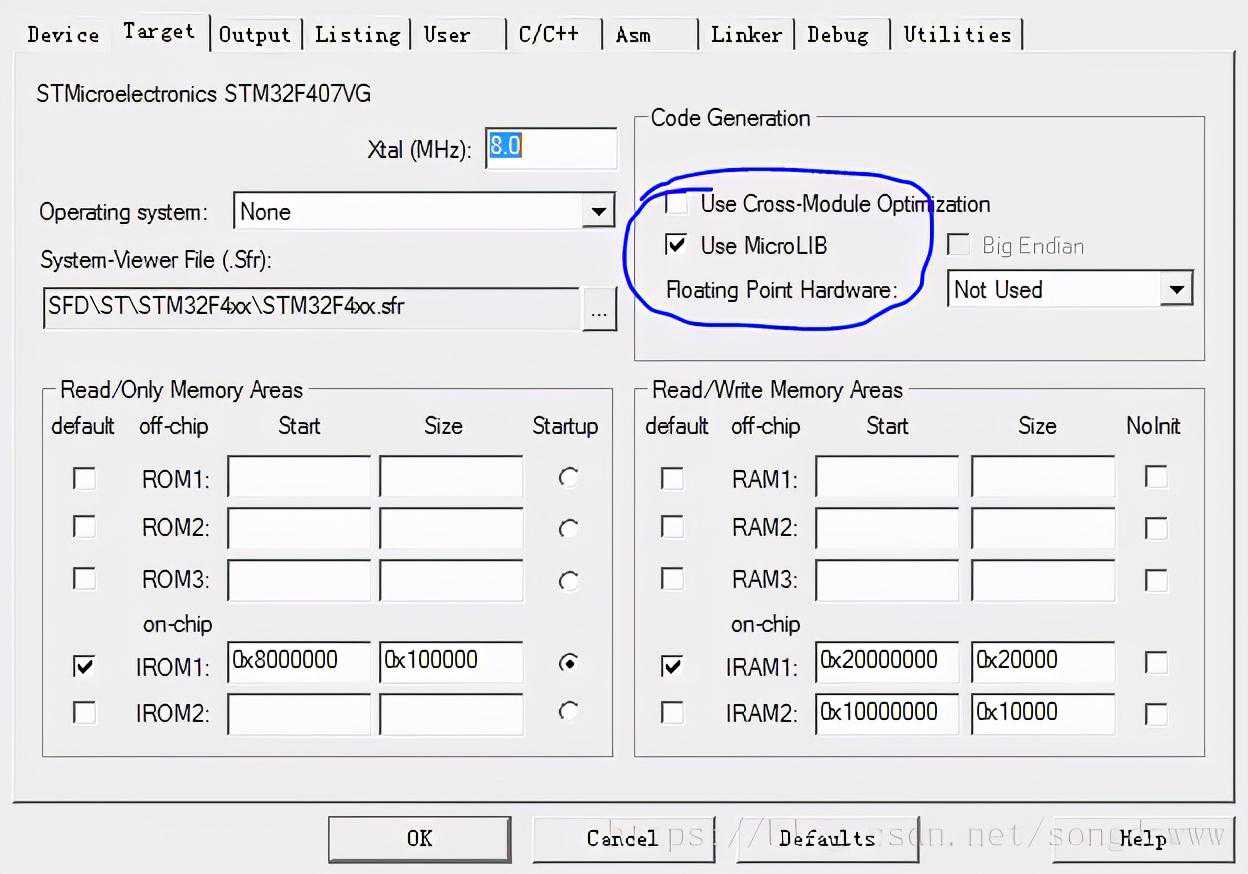The image size is (1248, 874).
Task: Open the Operating system dropdown
Action: 598,212
